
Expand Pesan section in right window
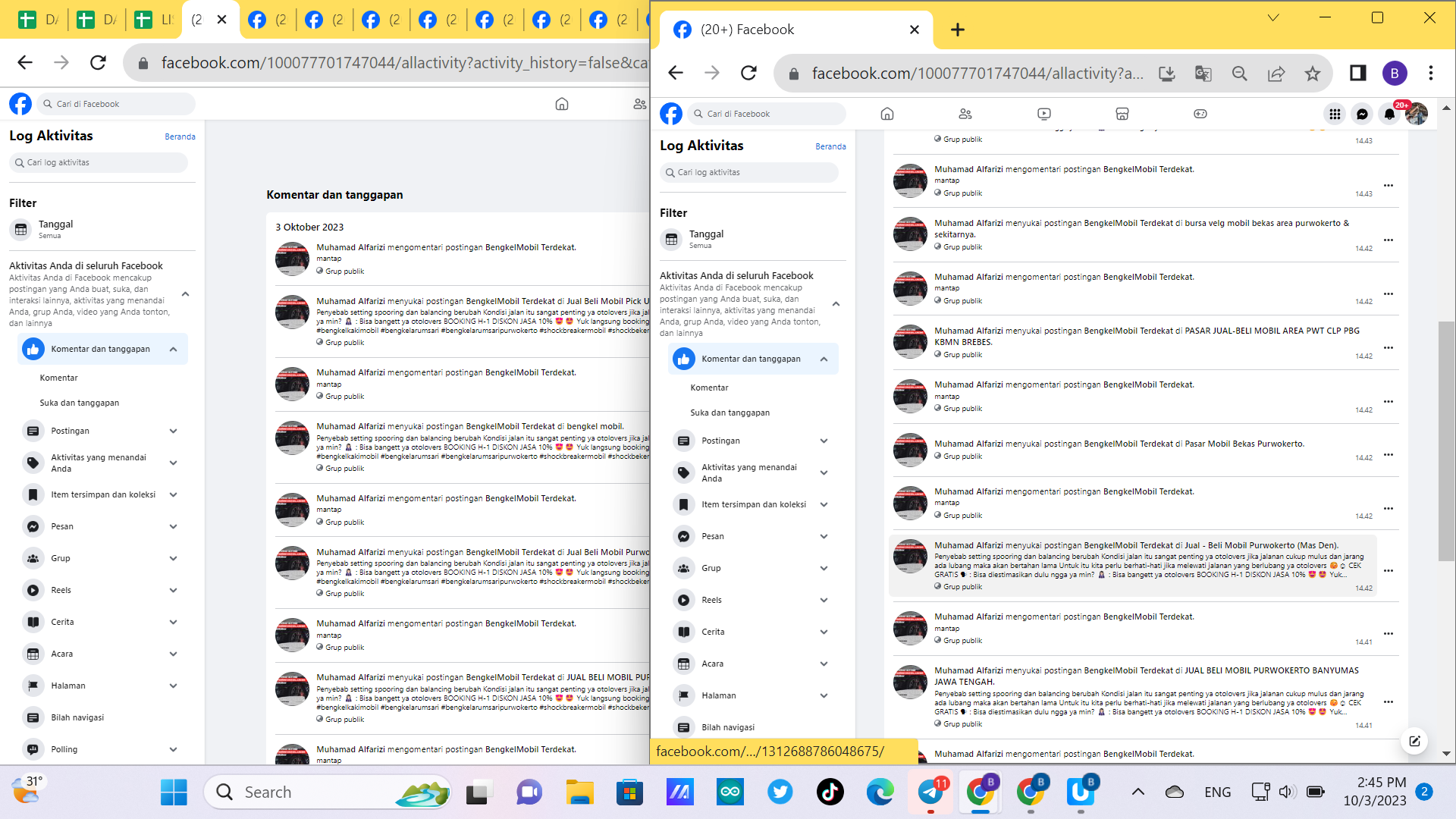[x=824, y=537]
